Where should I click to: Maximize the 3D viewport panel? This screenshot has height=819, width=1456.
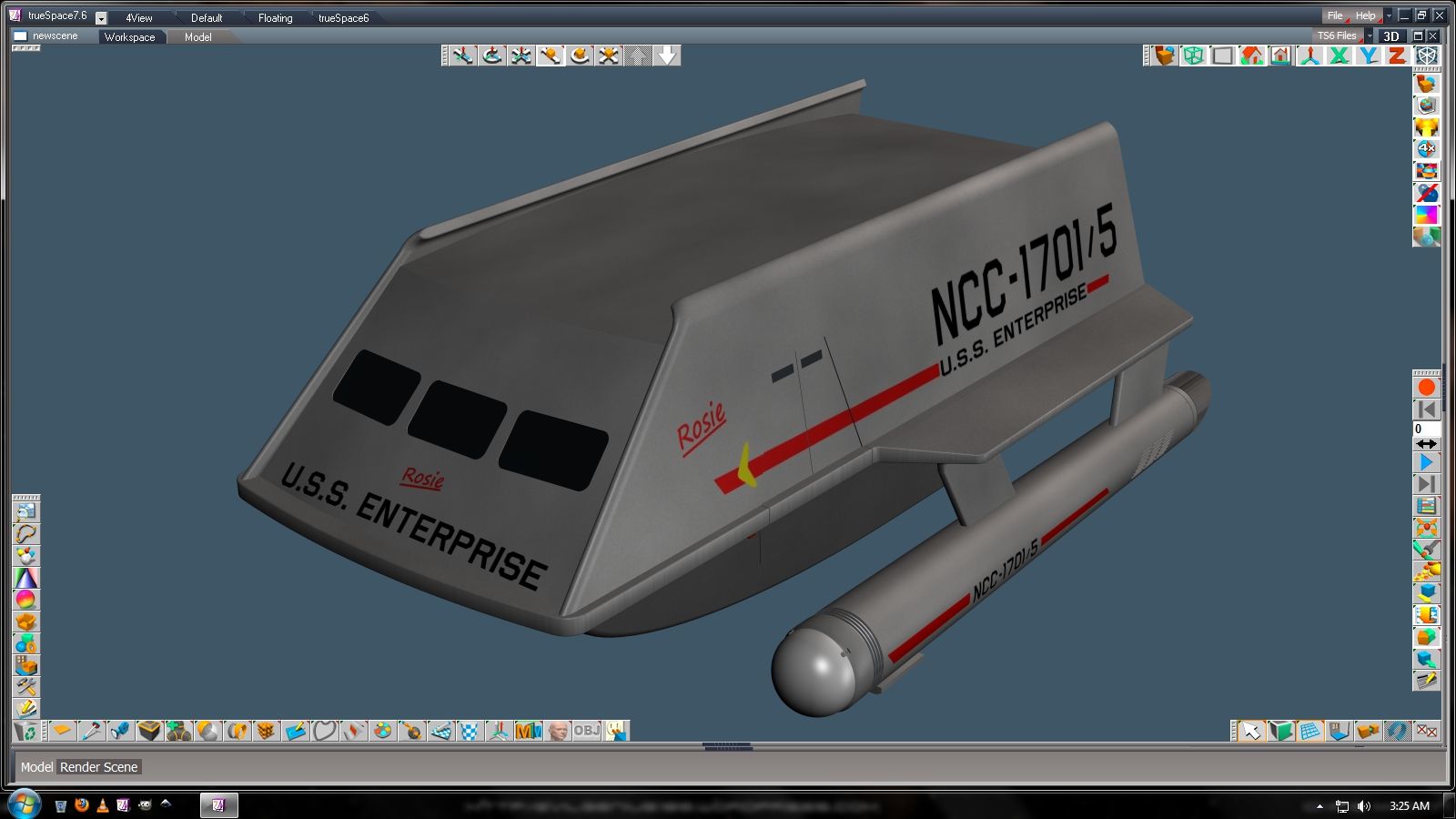tap(1418, 36)
